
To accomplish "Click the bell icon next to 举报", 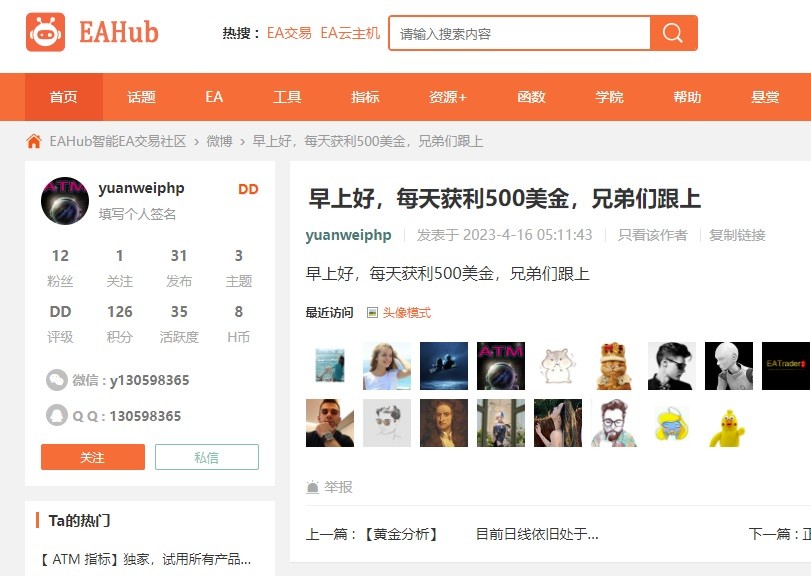I will coord(312,487).
